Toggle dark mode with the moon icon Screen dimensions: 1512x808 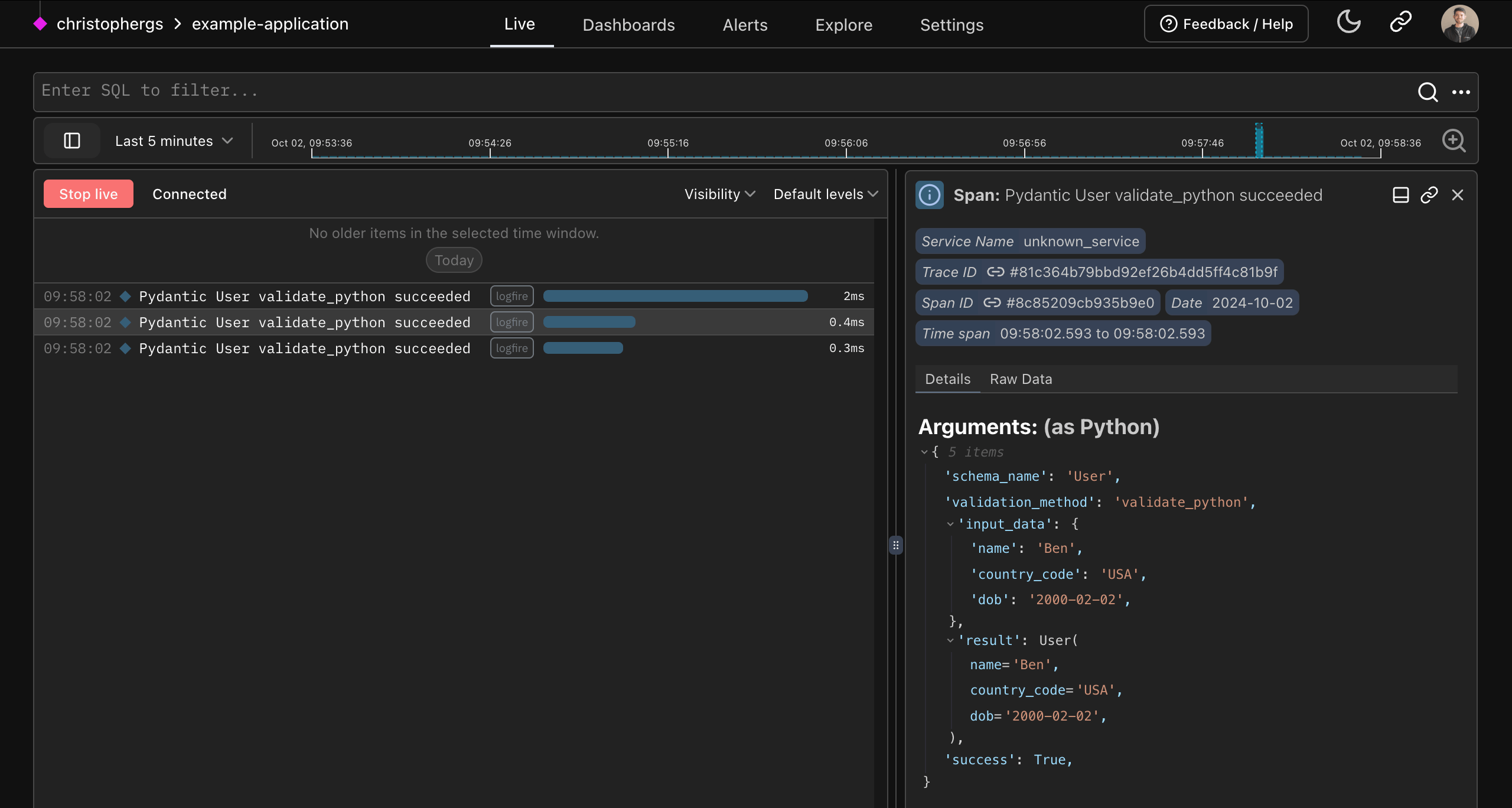[1348, 21]
